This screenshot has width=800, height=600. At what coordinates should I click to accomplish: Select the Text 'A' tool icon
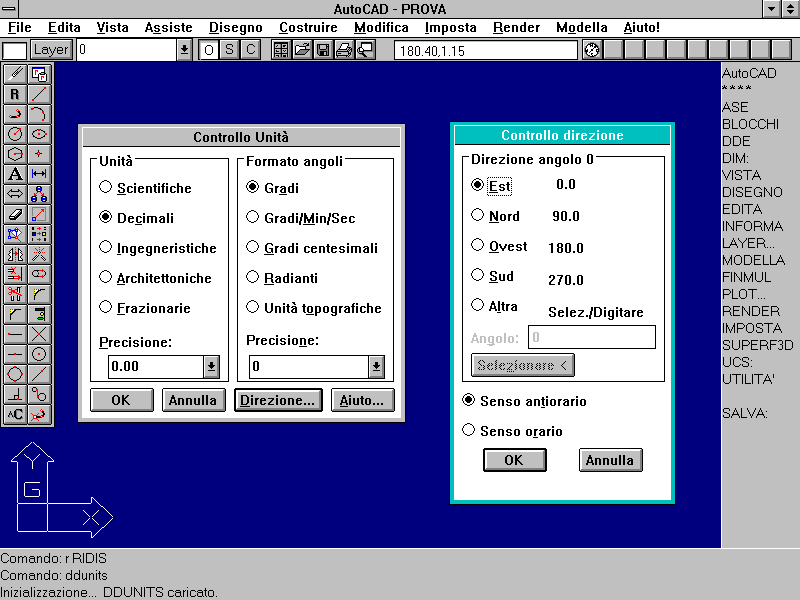pyautogui.click(x=15, y=174)
